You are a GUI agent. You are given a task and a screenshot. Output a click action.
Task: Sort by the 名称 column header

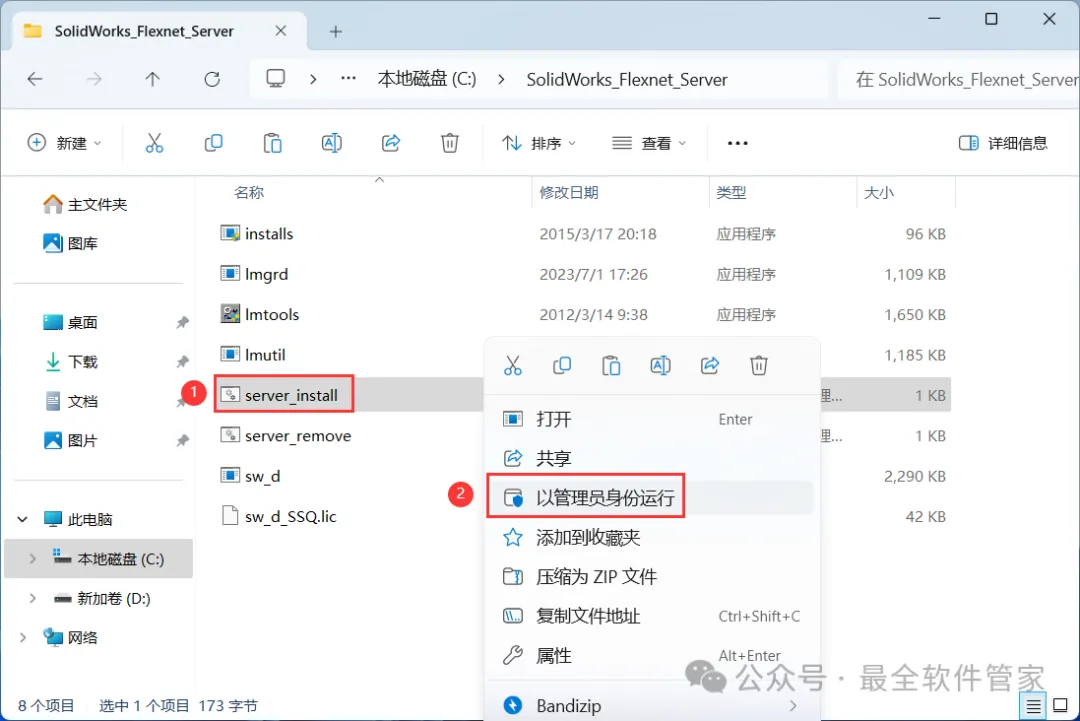pos(249,193)
